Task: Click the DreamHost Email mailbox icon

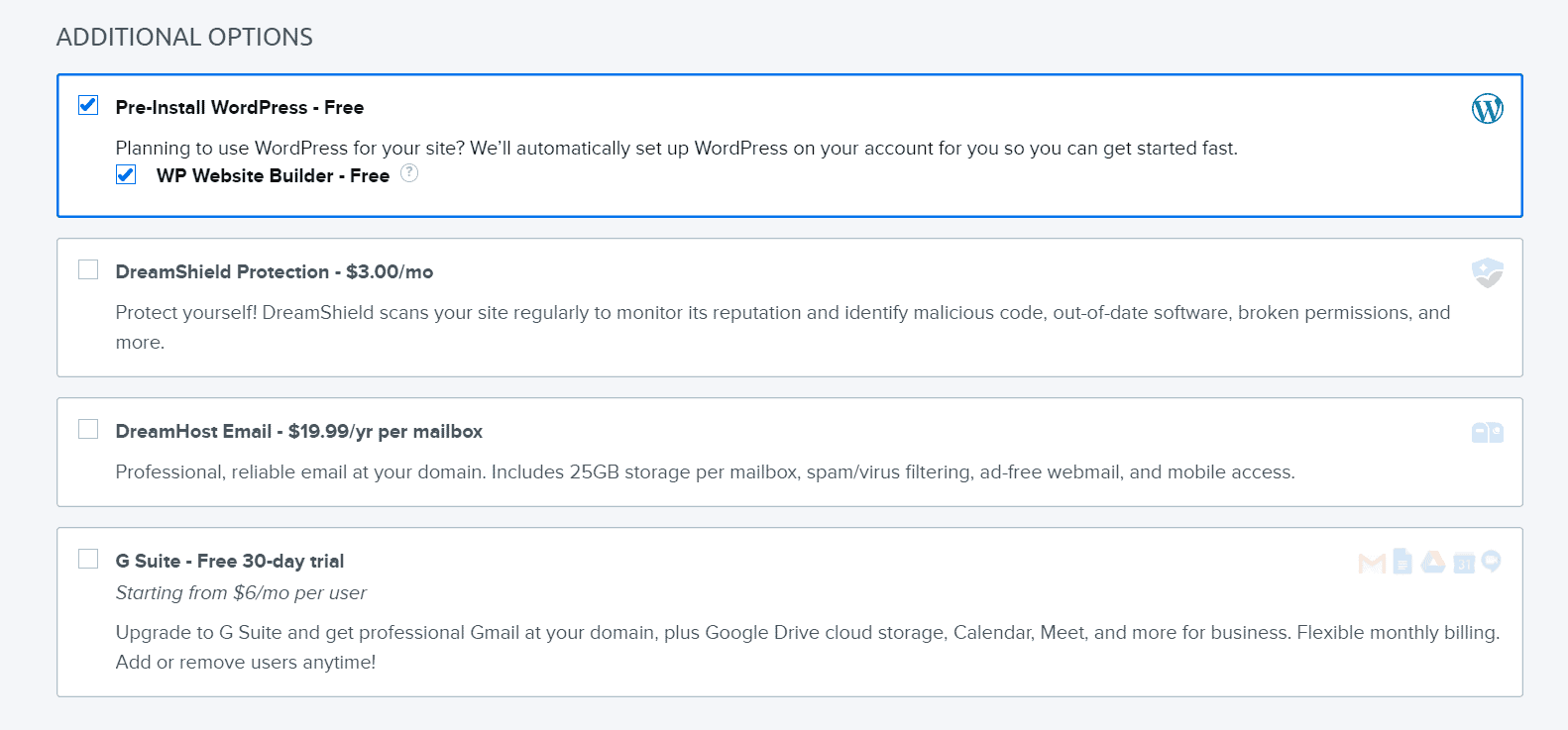Action: [1487, 433]
